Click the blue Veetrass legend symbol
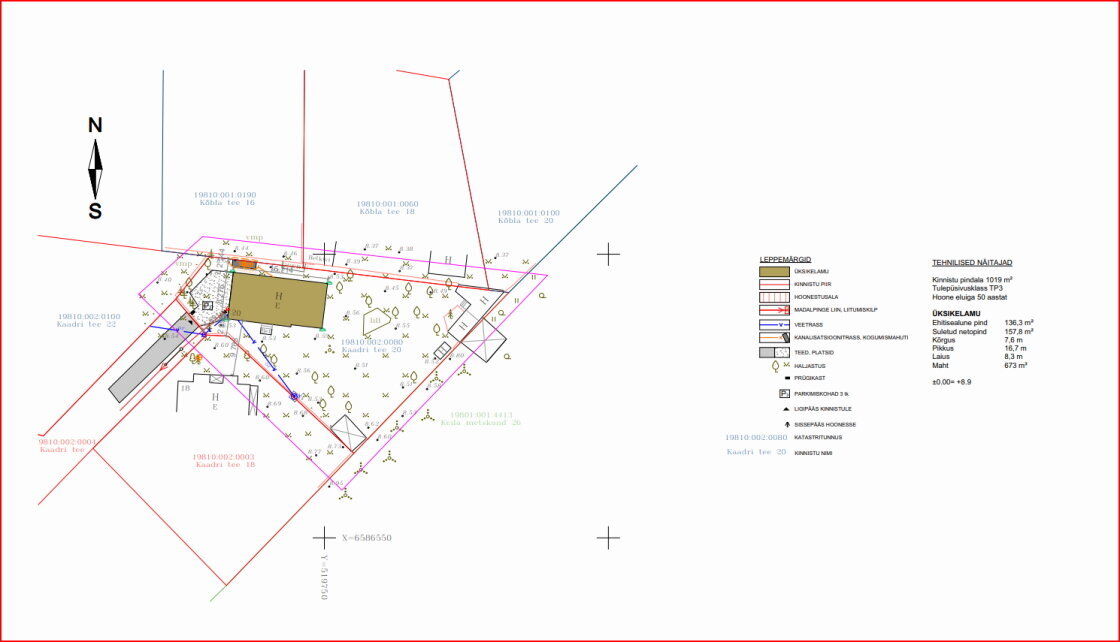The width and height of the screenshot is (1120, 642). point(776,324)
